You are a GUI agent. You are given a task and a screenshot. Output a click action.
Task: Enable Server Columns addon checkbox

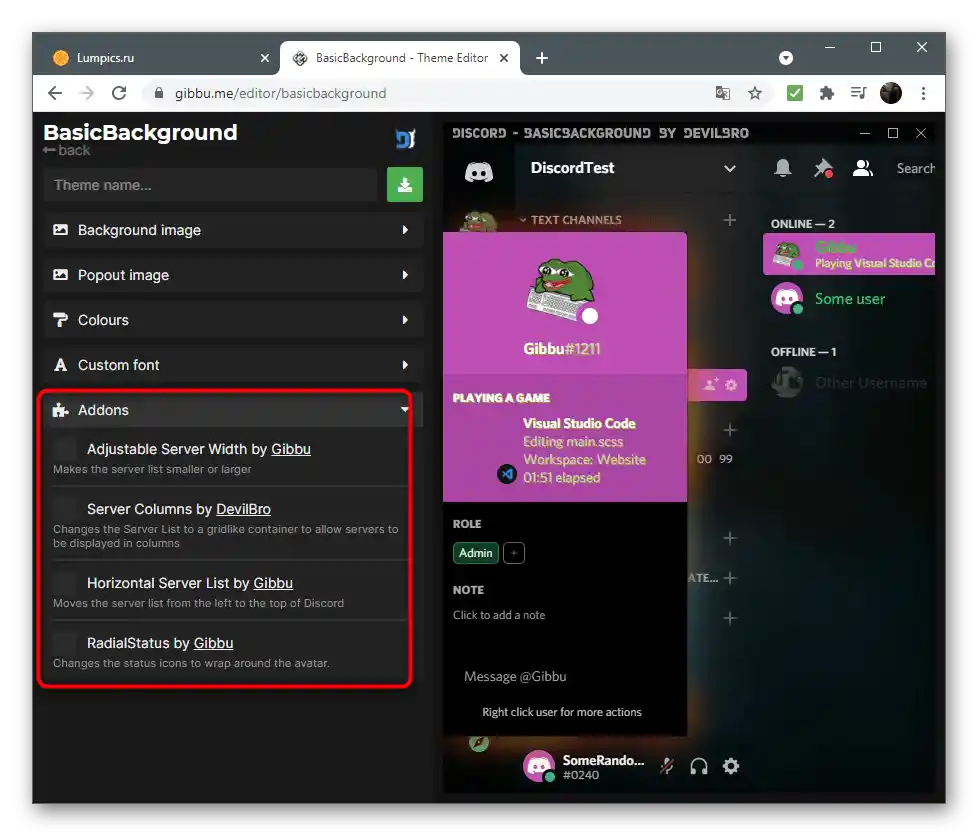(x=65, y=508)
